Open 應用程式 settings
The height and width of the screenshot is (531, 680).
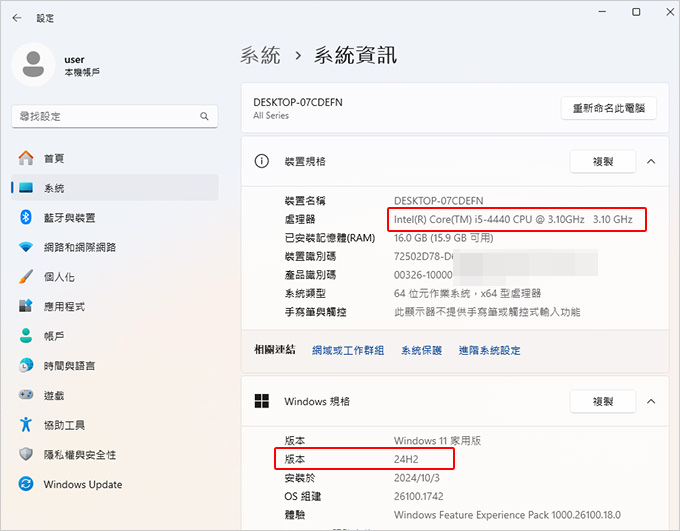pyautogui.click(x=115, y=306)
